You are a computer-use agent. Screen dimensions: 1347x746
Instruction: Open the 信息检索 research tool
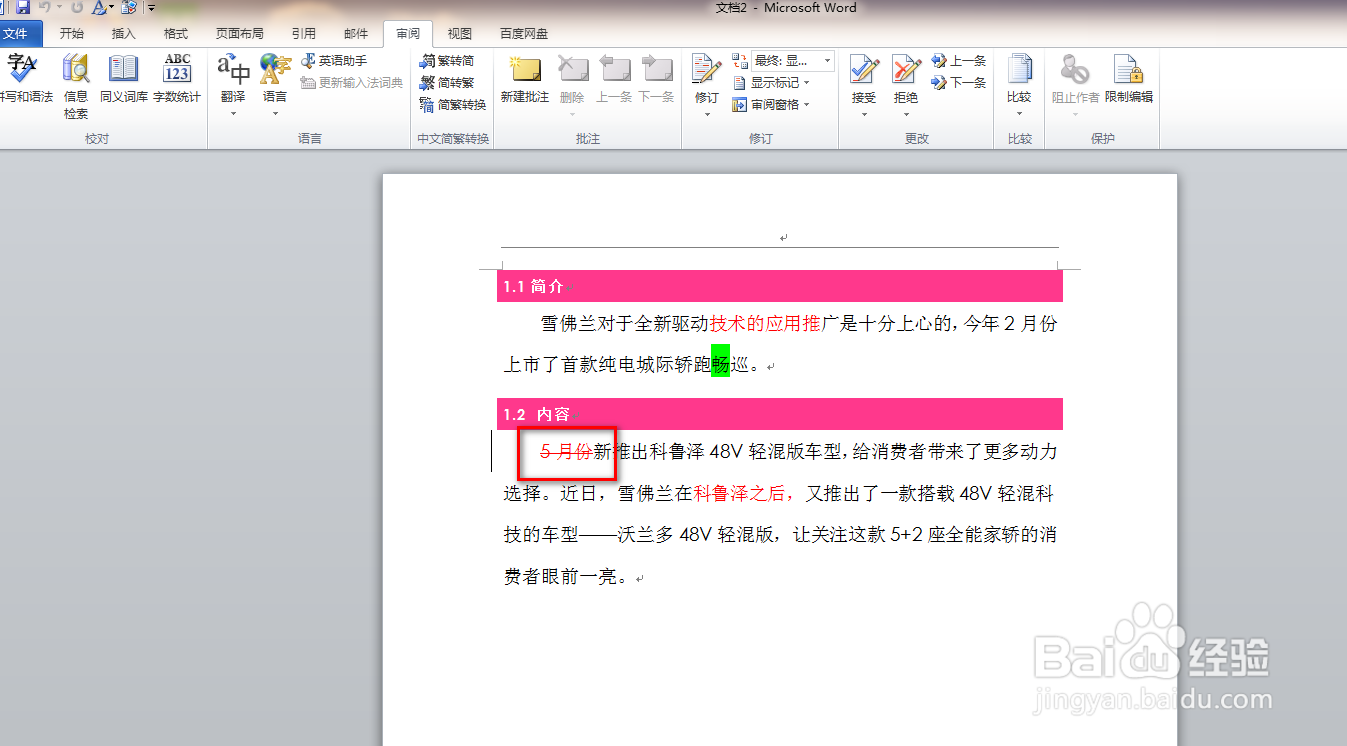[76, 87]
